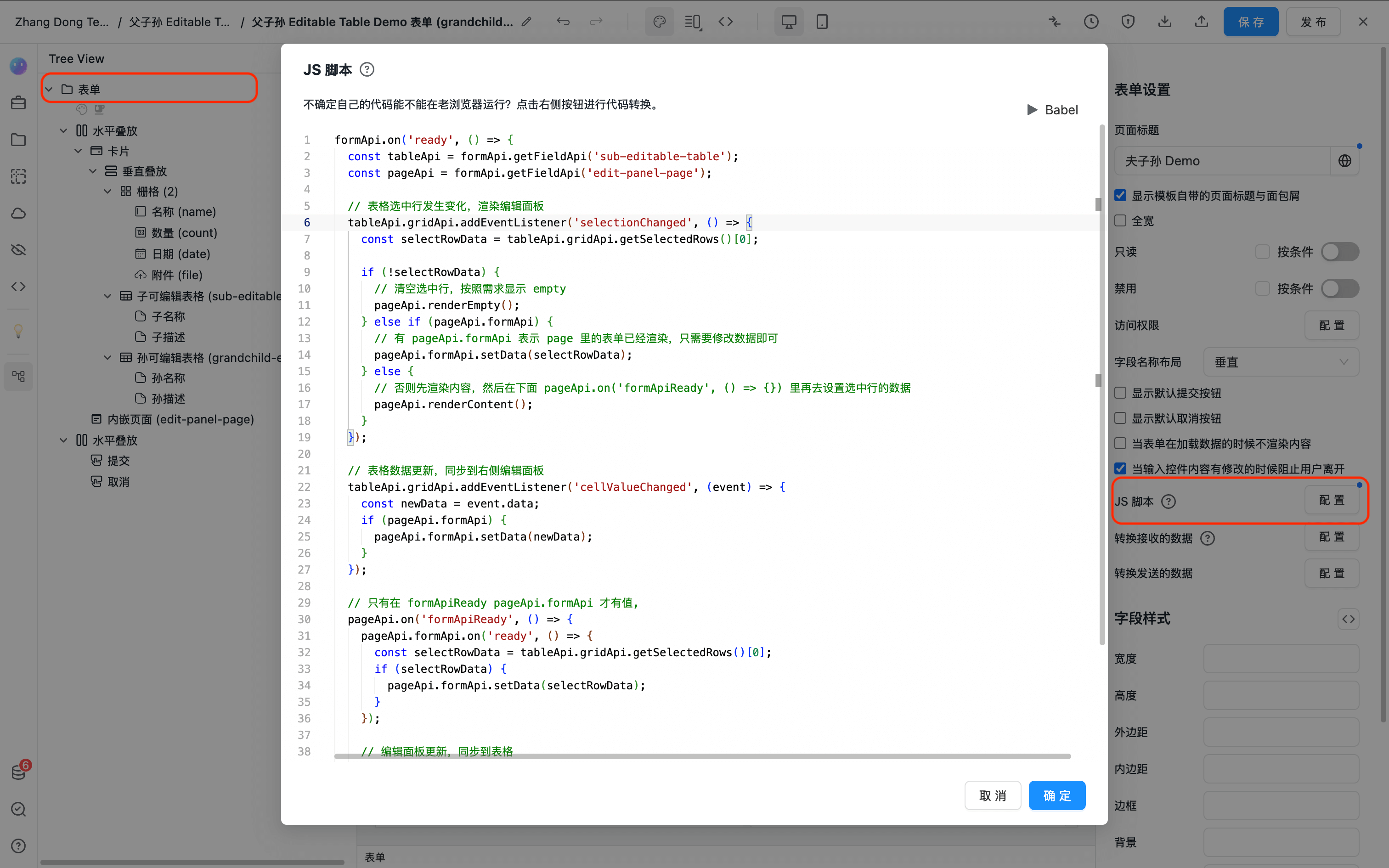The height and width of the screenshot is (868, 1389).
Task: Switch to desktop preview icon
Action: 789,22
